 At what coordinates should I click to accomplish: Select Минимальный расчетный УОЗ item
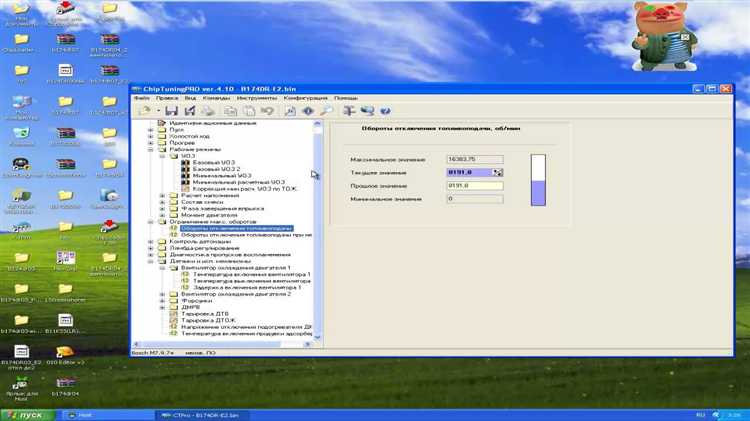coord(238,182)
